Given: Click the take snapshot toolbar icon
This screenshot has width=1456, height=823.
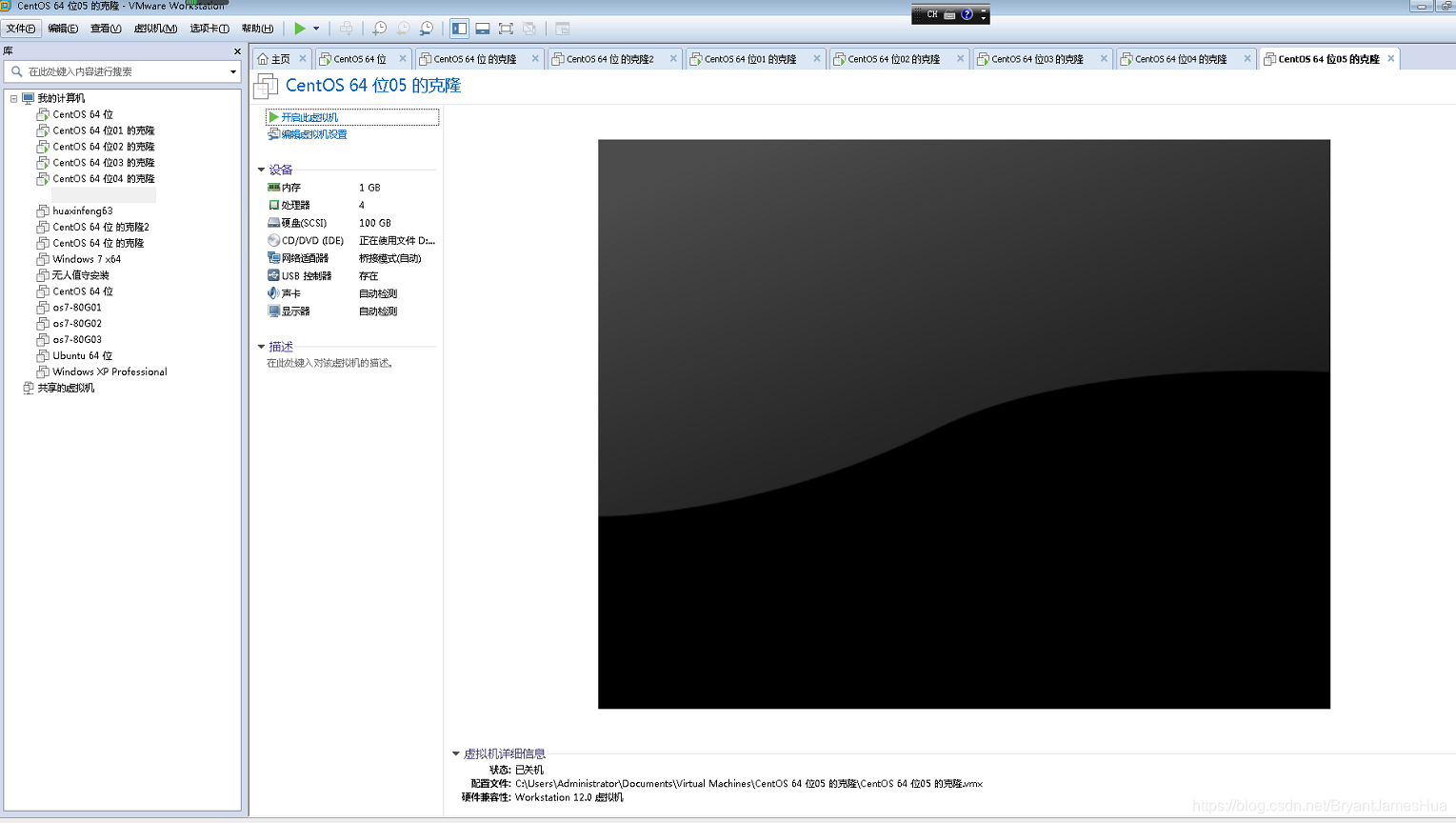Looking at the screenshot, I should tap(379, 28).
